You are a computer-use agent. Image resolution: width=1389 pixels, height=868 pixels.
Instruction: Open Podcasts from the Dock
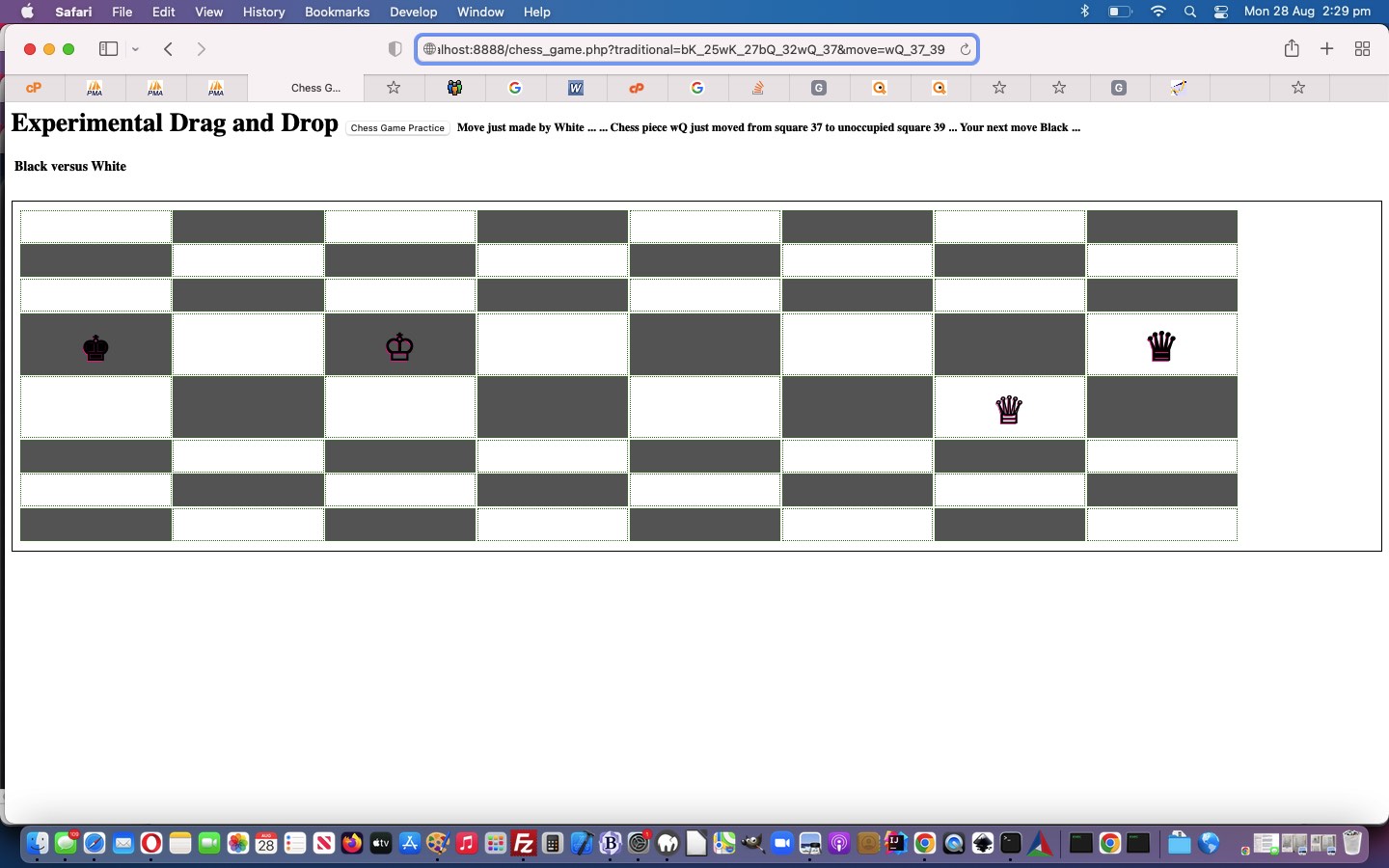coord(839,844)
